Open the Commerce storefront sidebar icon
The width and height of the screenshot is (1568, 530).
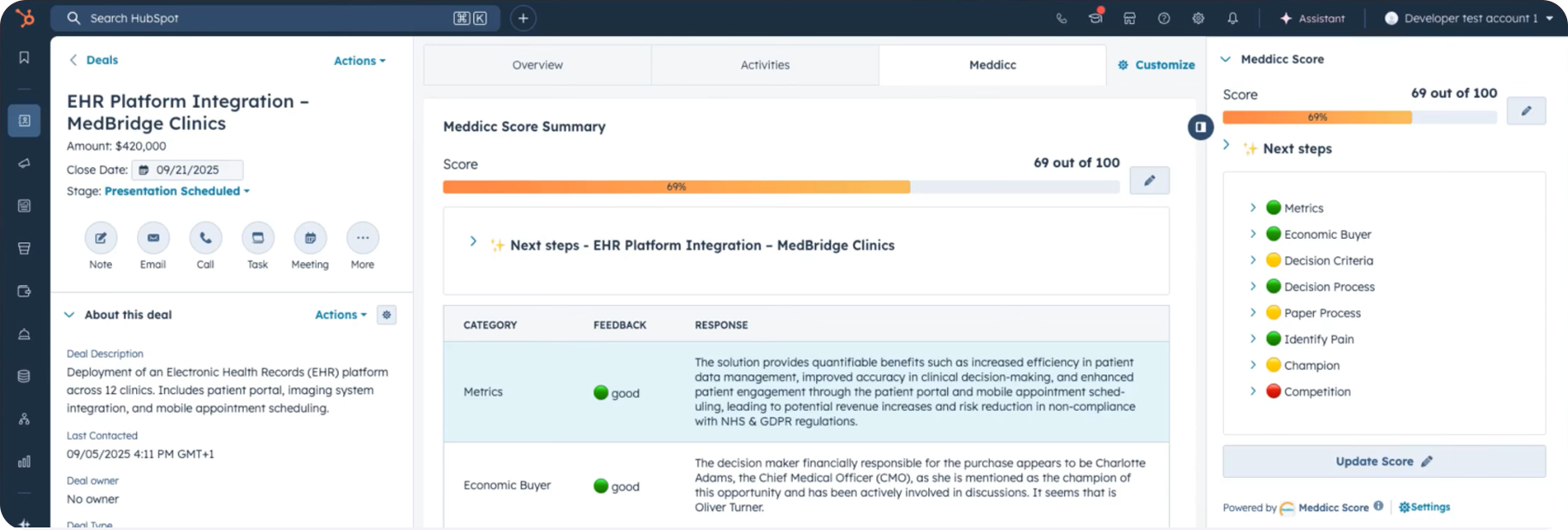pyautogui.click(x=24, y=248)
